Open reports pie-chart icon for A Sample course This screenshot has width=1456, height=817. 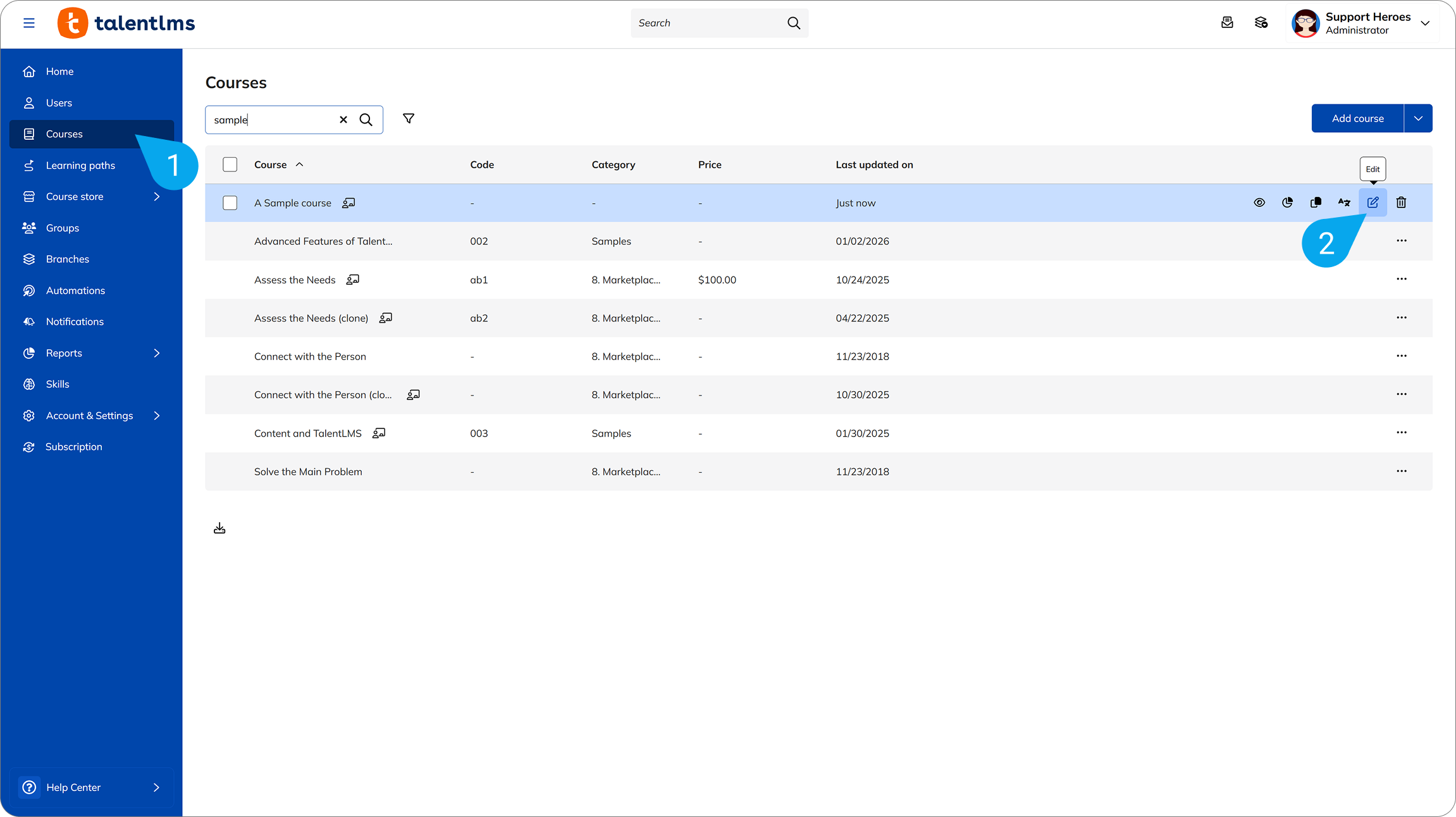point(1287,203)
